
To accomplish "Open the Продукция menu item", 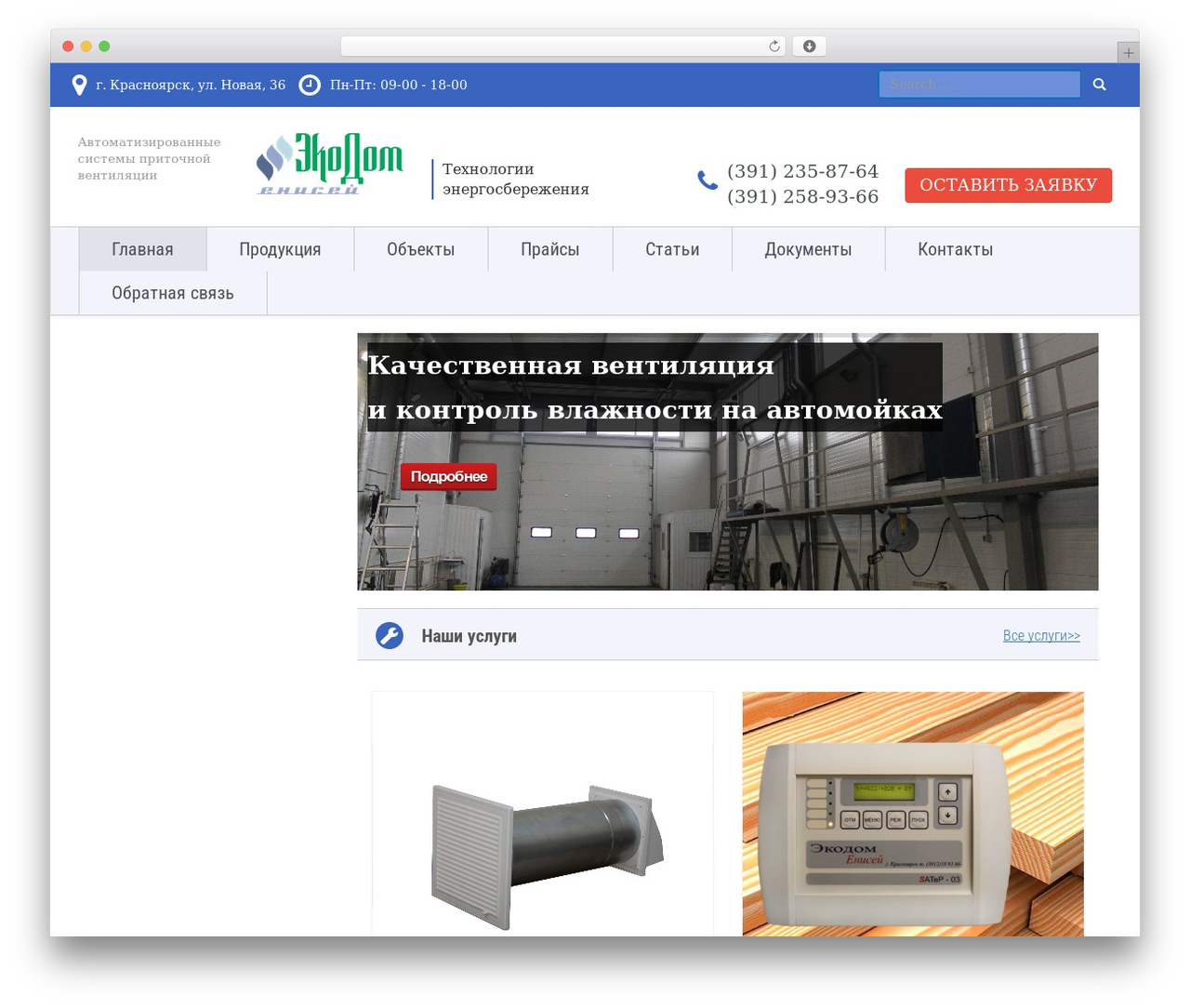I will 280,249.
